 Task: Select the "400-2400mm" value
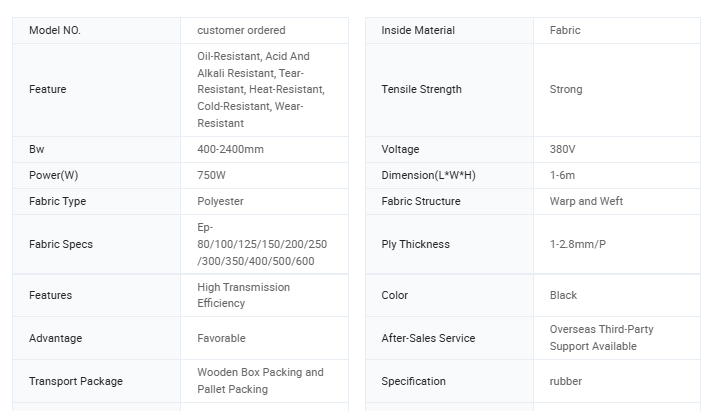click(x=230, y=149)
